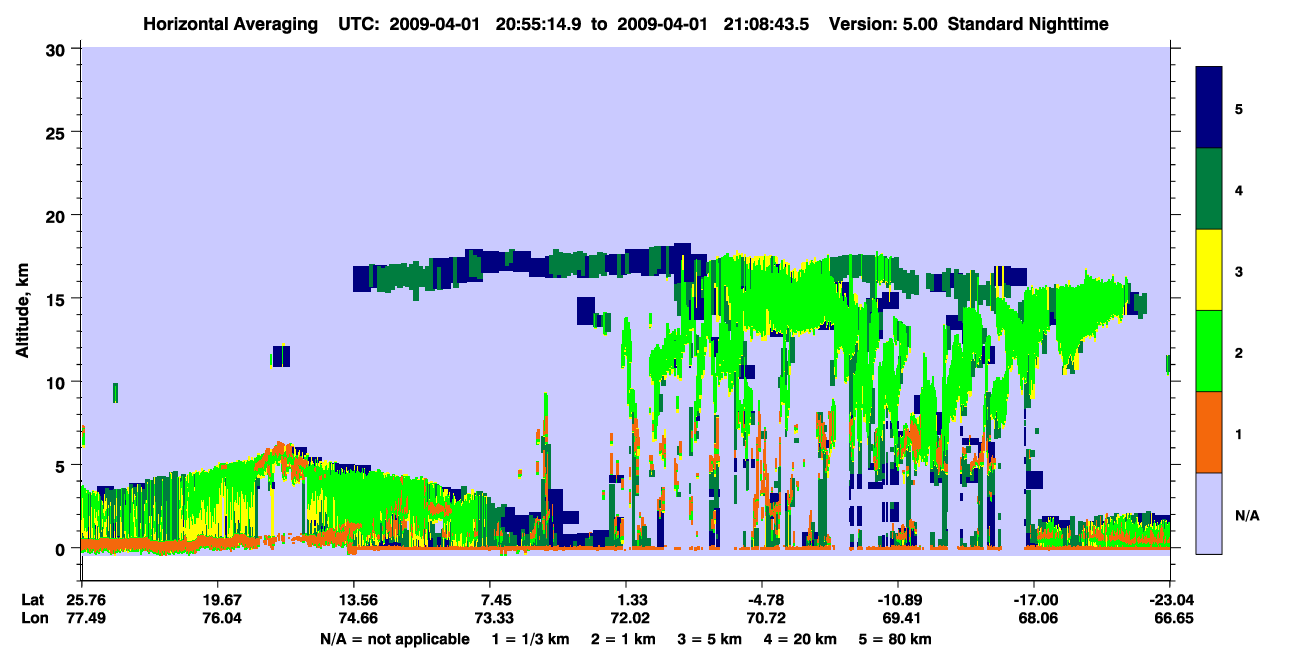This screenshot has height=667, width=1300.
Task: Click the '5 = 80 km' legend footnote
Action: 896,639
